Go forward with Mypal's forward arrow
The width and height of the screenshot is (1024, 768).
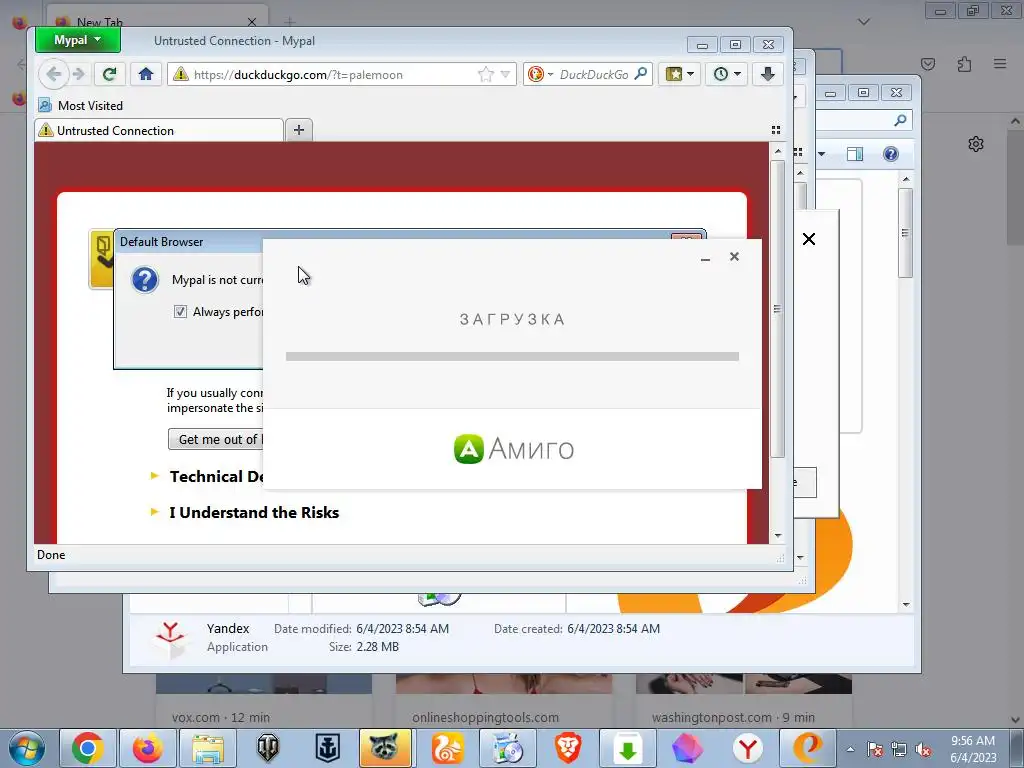pyautogui.click(x=79, y=74)
